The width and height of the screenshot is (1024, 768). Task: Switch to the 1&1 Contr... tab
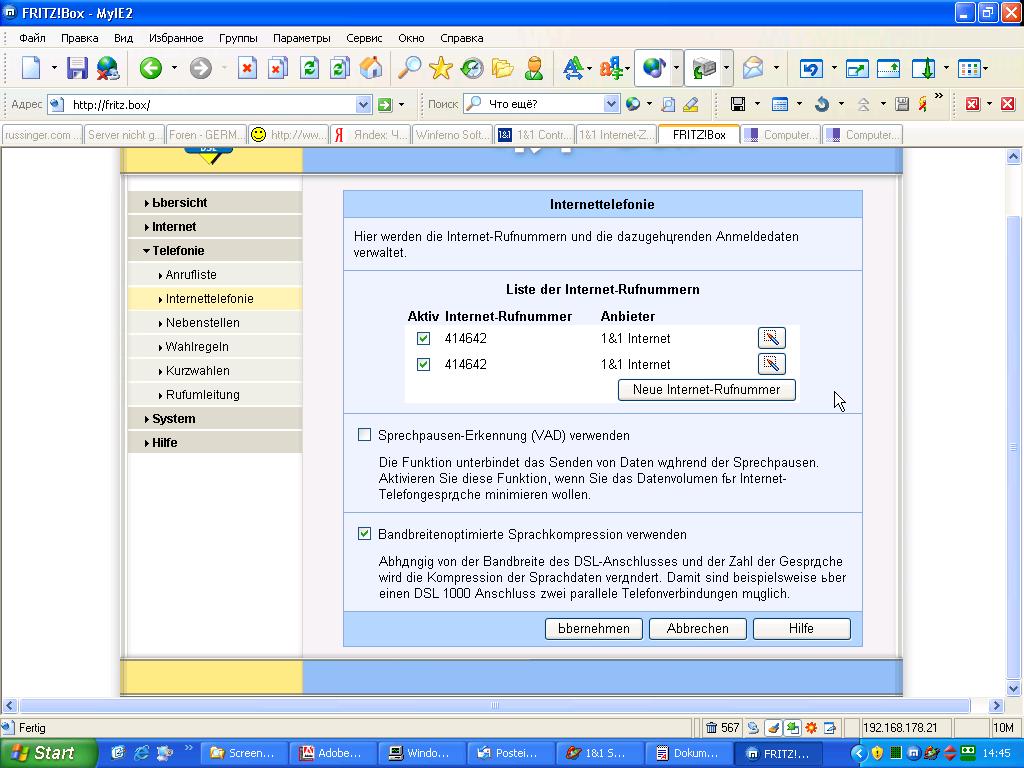click(x=534, y=135)
